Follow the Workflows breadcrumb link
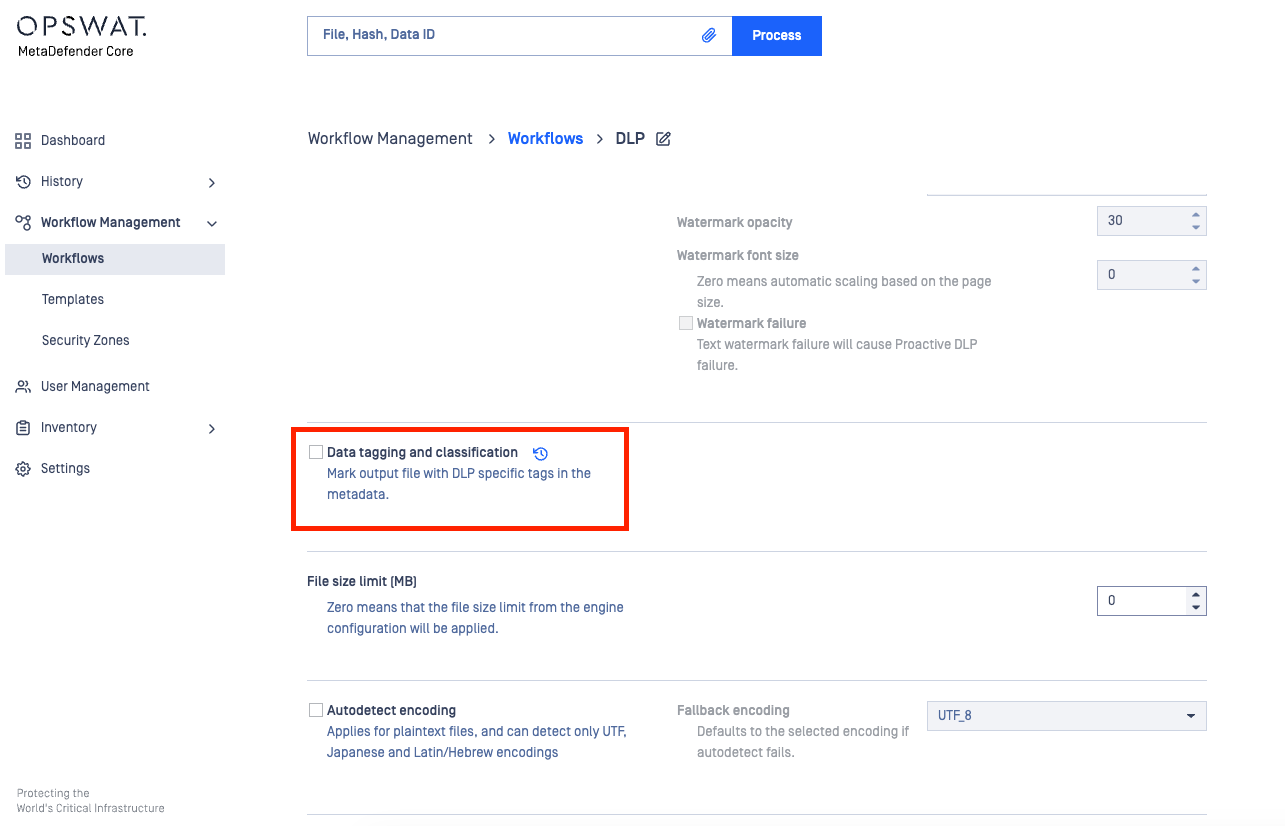The width and height of the screenshot is (1285, 826). pyautogui.click(x=545, y=139)
